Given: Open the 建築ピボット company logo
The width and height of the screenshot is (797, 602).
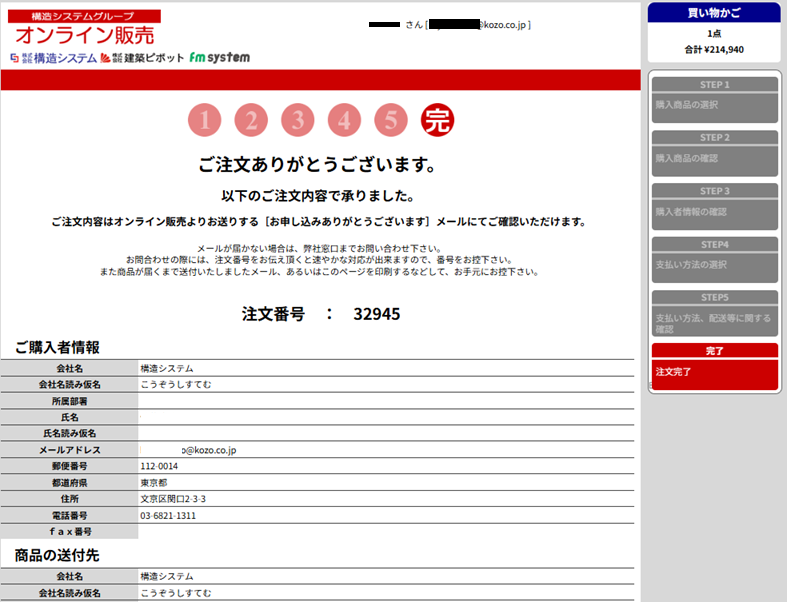Looking at the screenshot, I should (142, 58).
